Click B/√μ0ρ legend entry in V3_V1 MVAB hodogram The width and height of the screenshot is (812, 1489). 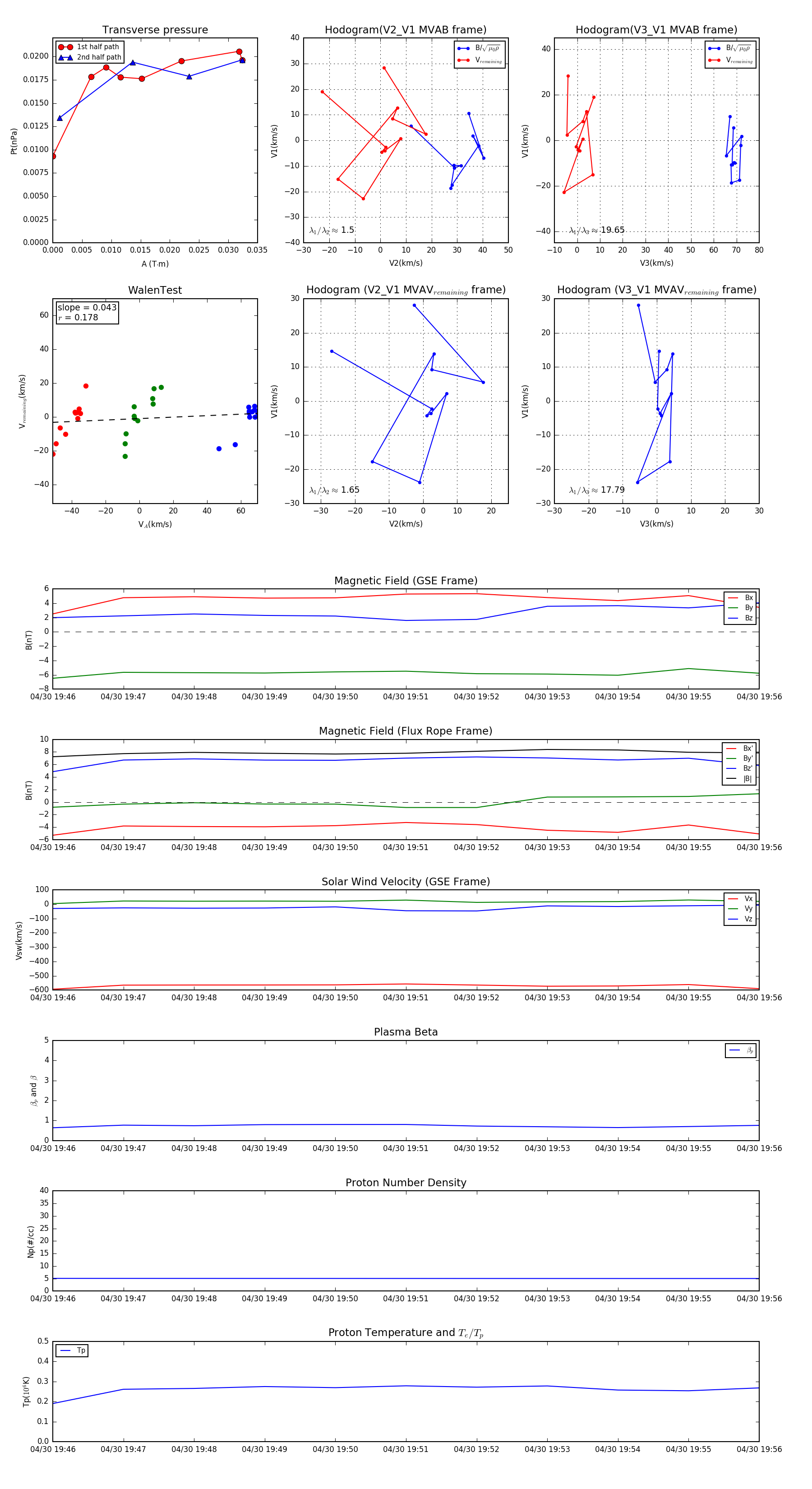tap(730, 49)
